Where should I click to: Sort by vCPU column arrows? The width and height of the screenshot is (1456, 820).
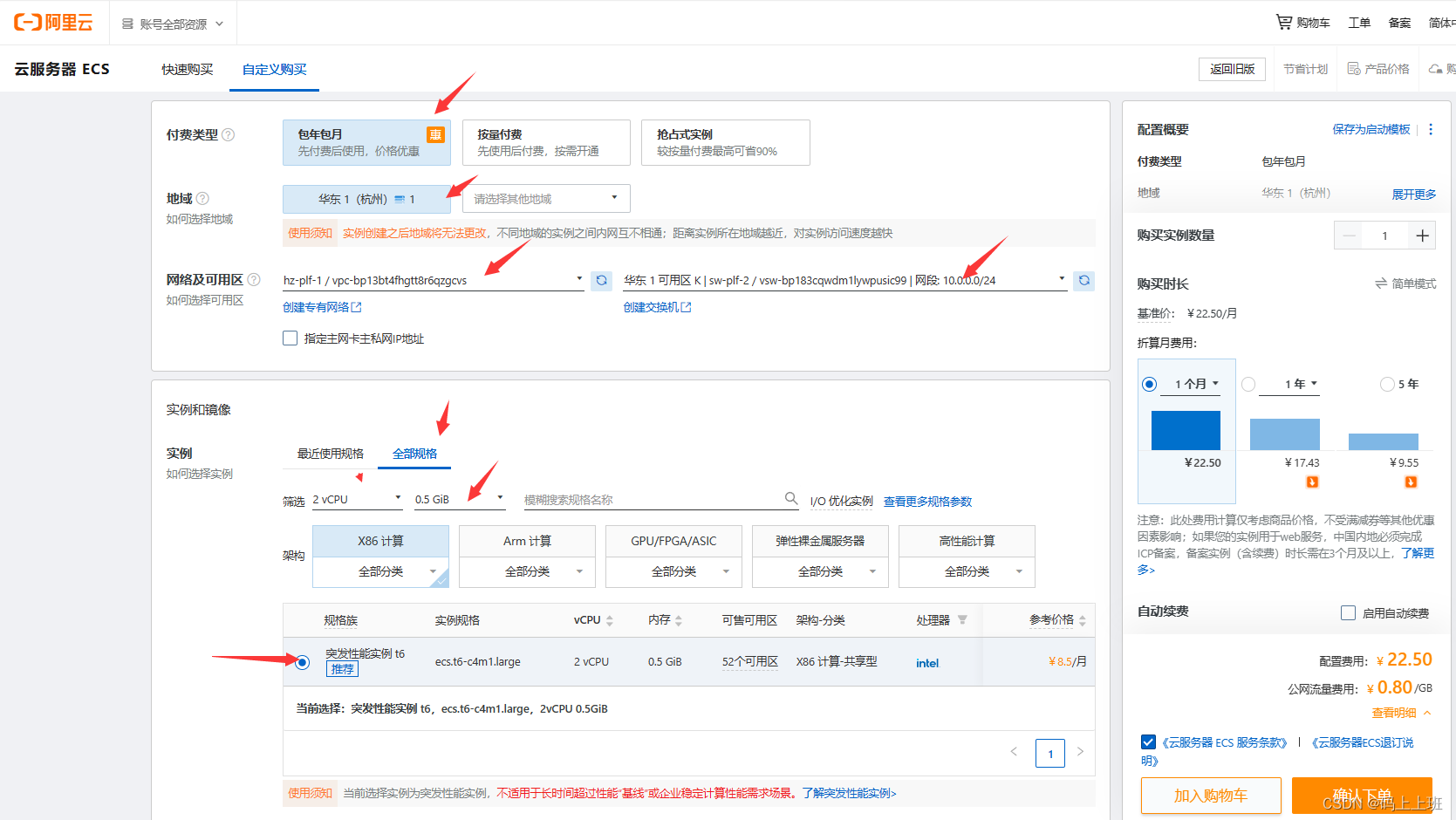610,620
